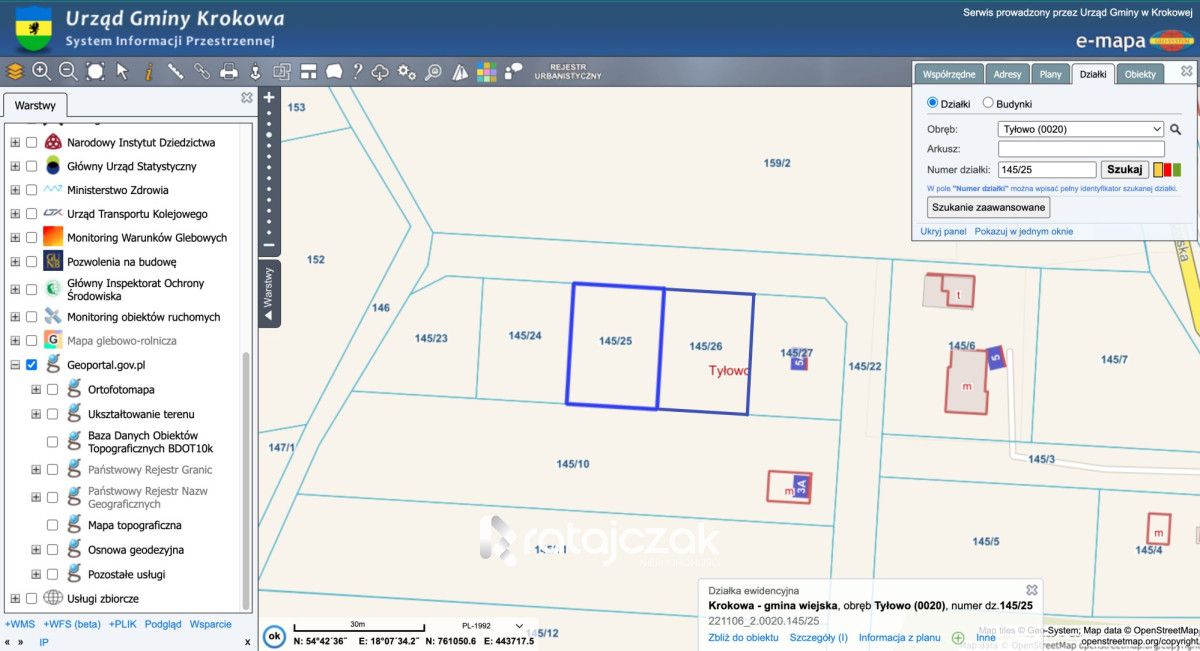Click the Szukaj button

click(x=1125, y=170)
